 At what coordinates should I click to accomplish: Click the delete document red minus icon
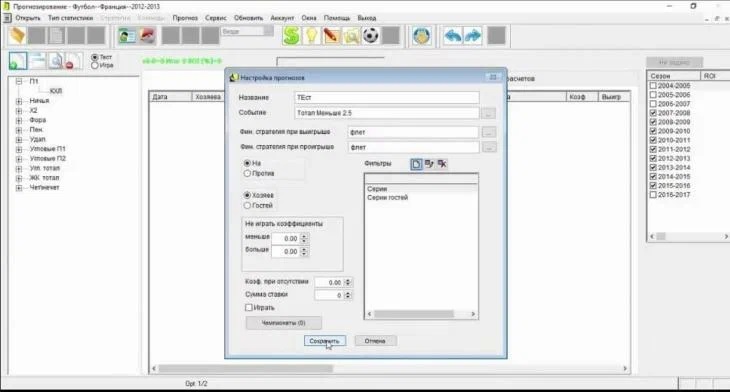73,61
